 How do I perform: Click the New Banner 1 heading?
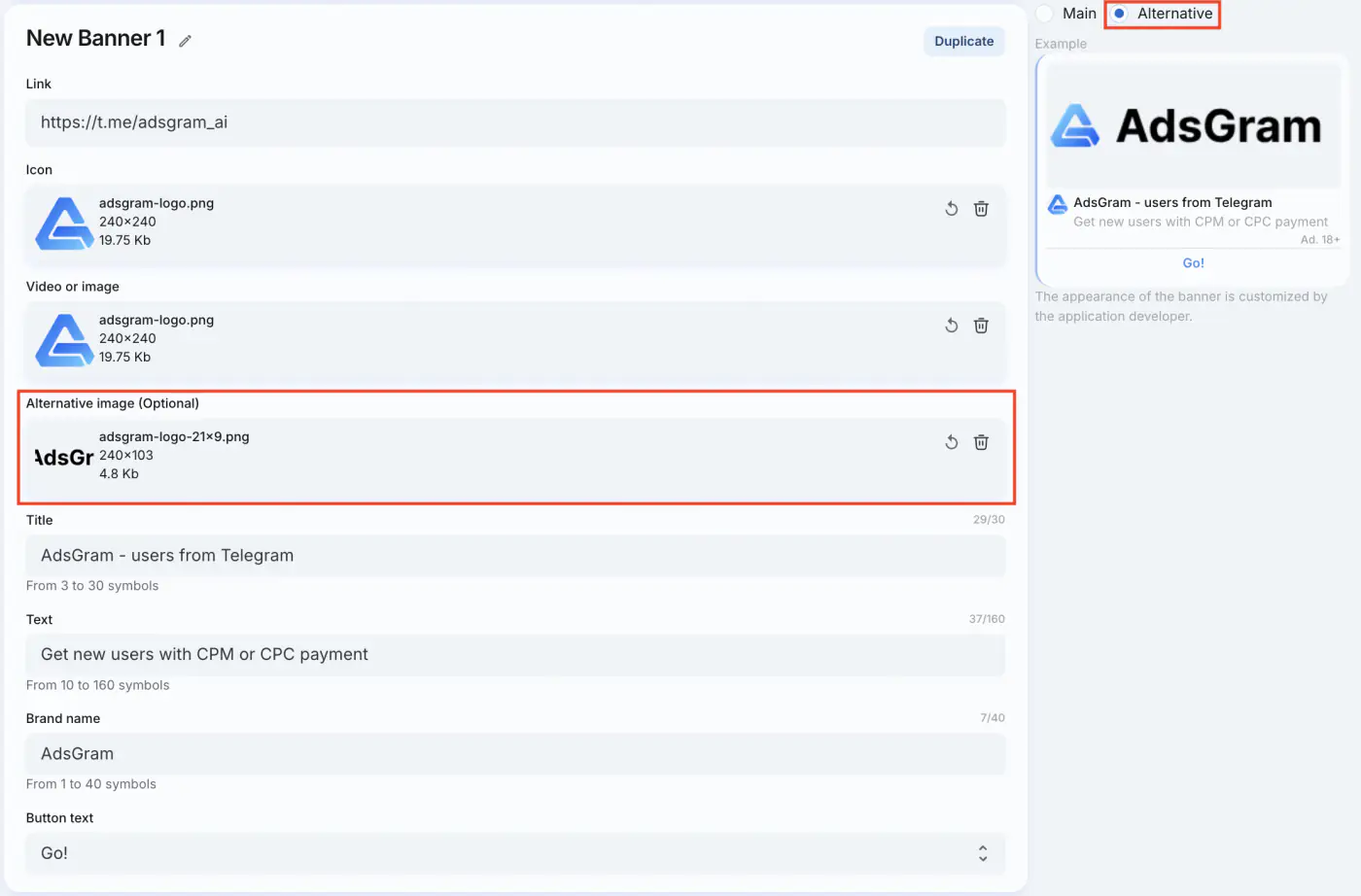point(95,39)
